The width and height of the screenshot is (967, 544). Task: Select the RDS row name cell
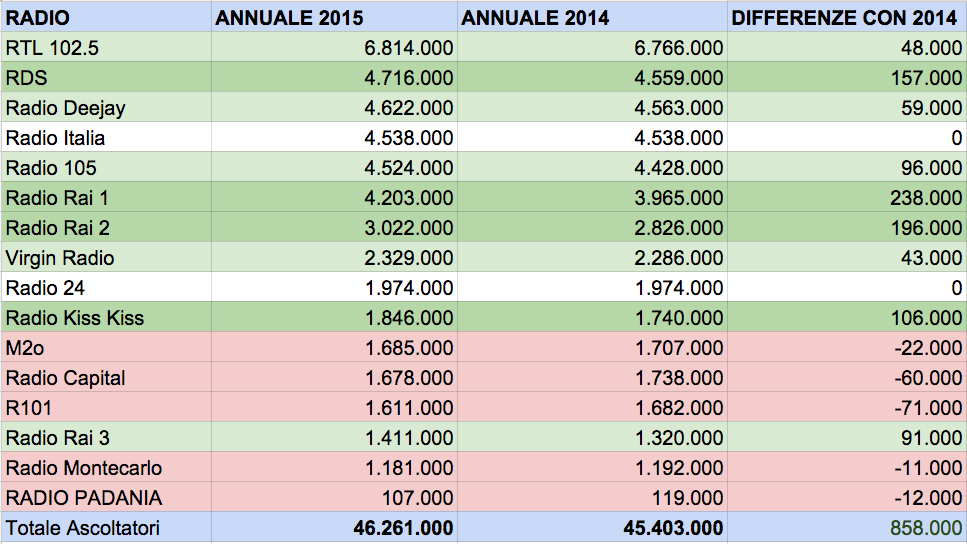coord(106,78)
